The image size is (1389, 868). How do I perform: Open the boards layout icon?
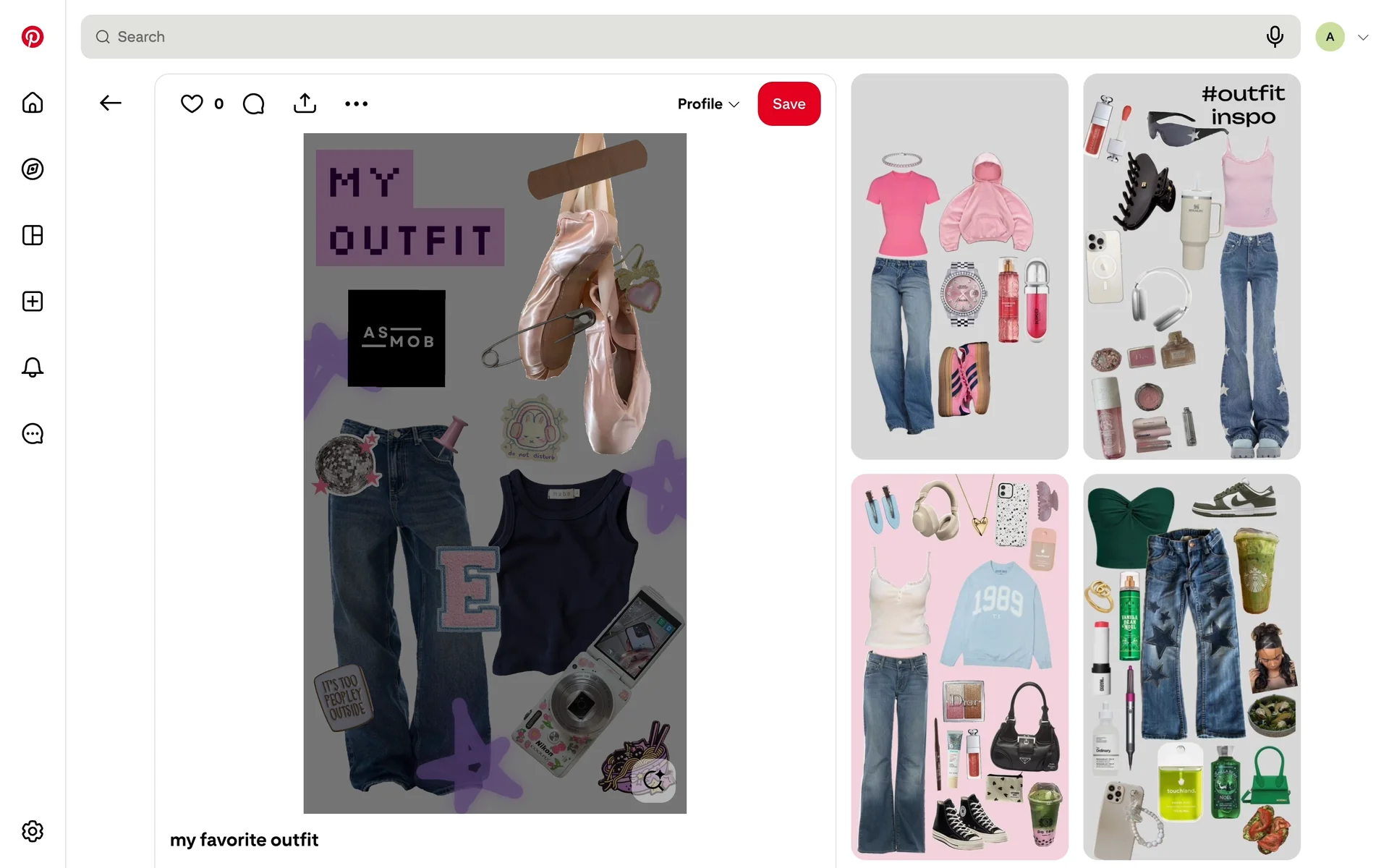(33, 235)
